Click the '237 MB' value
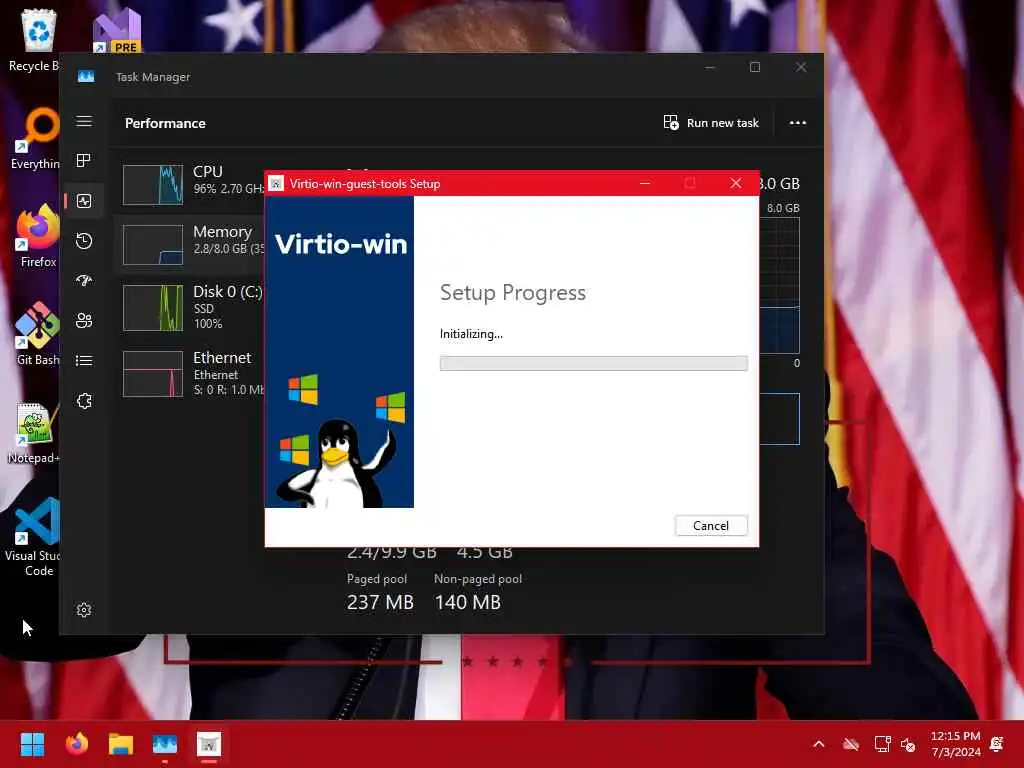Viewport: 1024px width, 768px height. click(380, 602)
